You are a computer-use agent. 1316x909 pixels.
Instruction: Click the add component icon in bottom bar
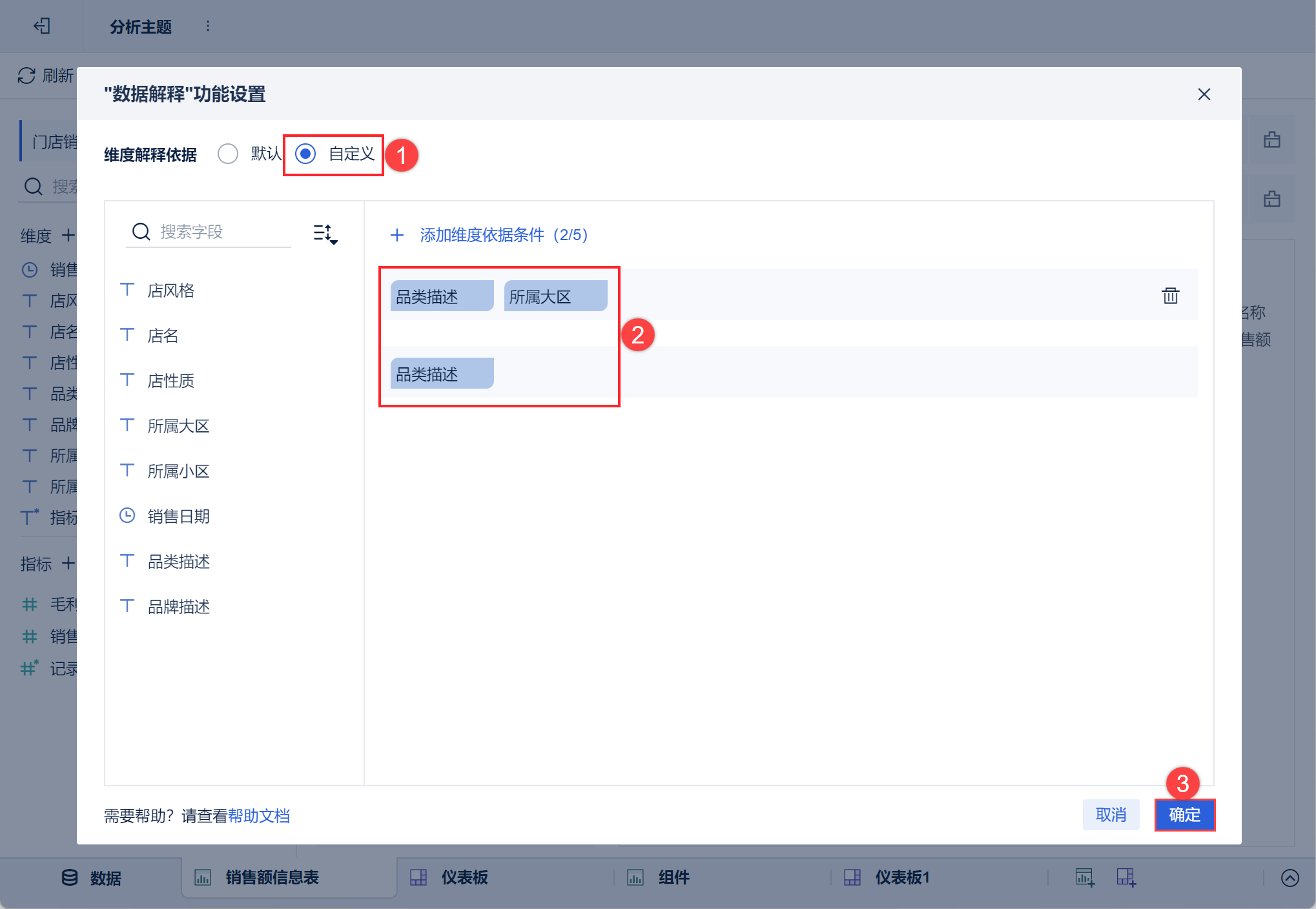(x=1084, y=877)
